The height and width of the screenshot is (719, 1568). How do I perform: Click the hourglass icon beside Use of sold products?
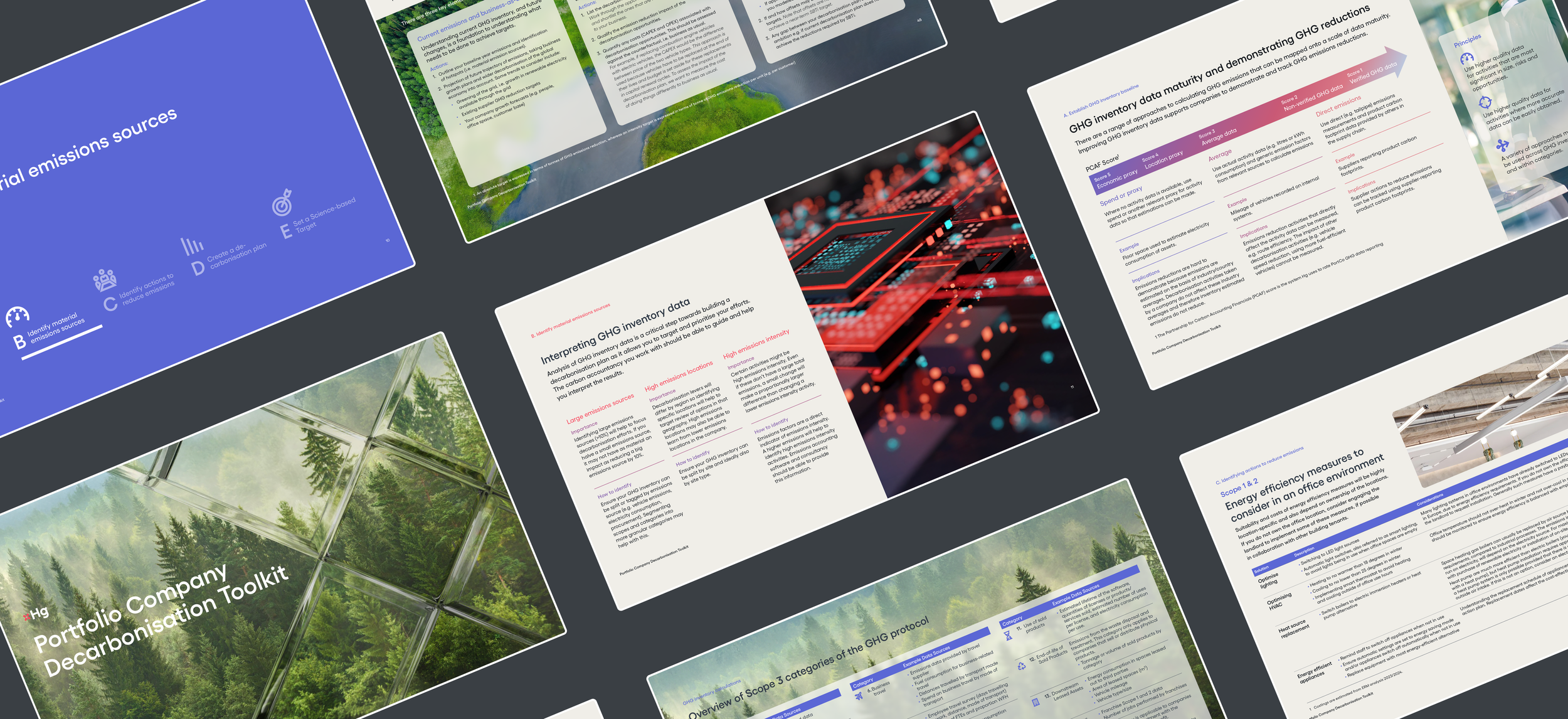[x=1008, y=636]
